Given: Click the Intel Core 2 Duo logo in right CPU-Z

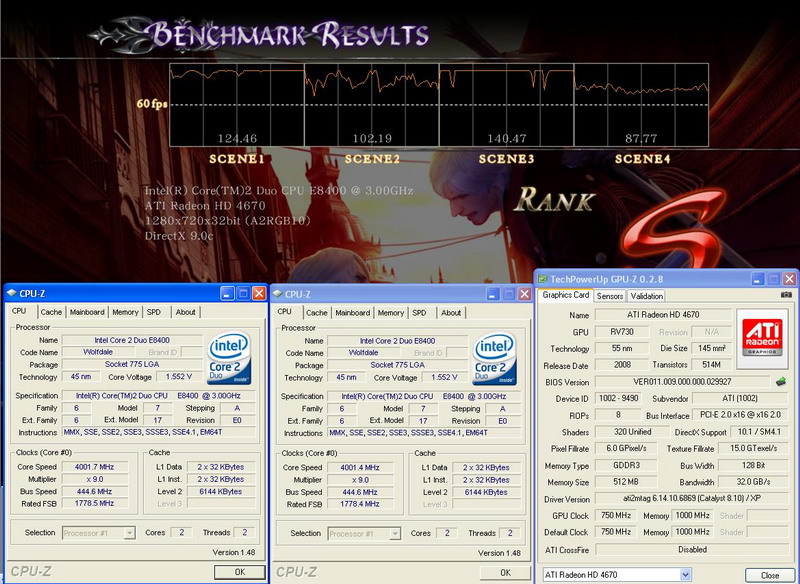Looking at the screenshot, I should tap(494, 359).
